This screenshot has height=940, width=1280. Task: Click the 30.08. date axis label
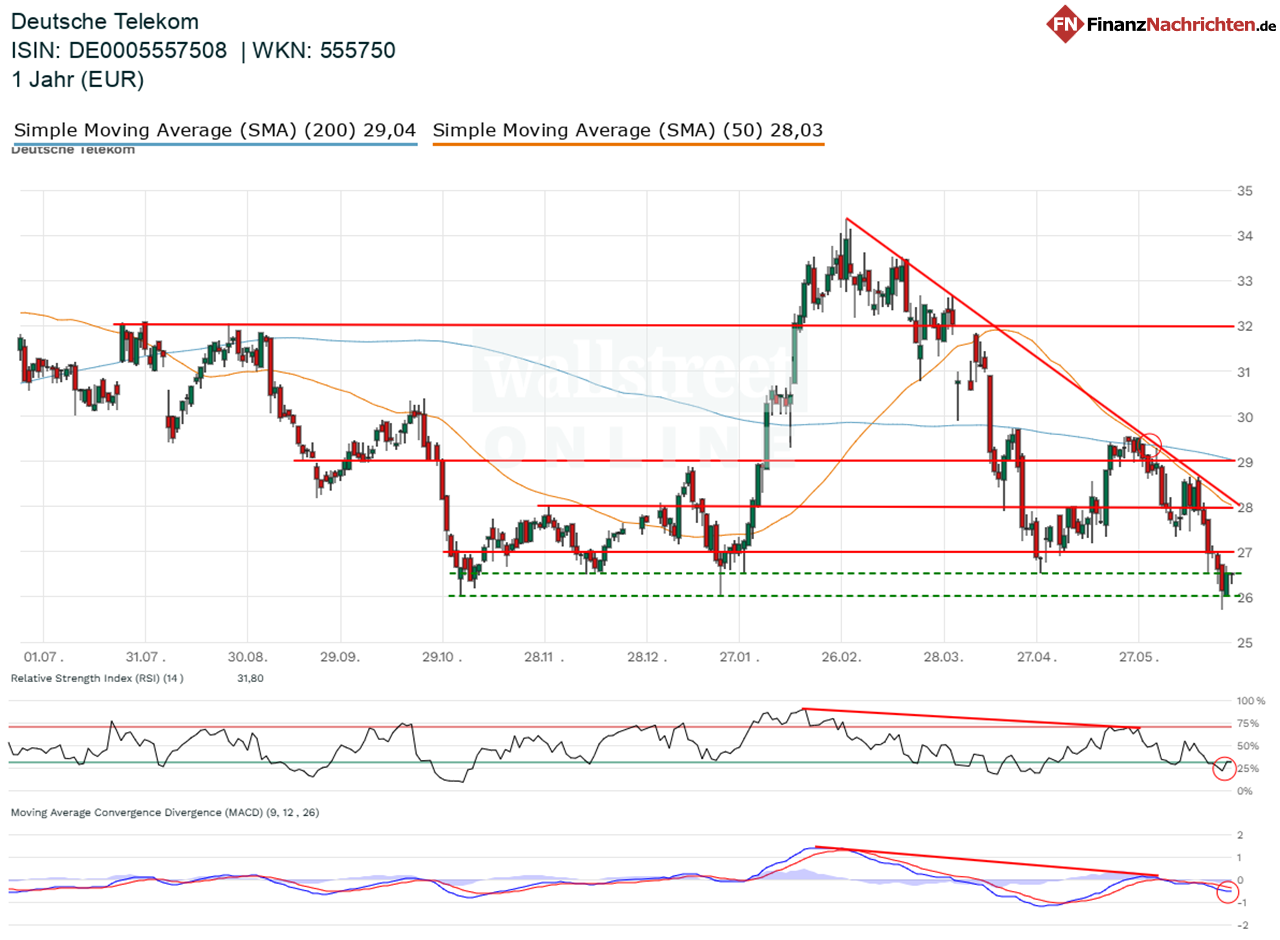click(x=246, y=657)
